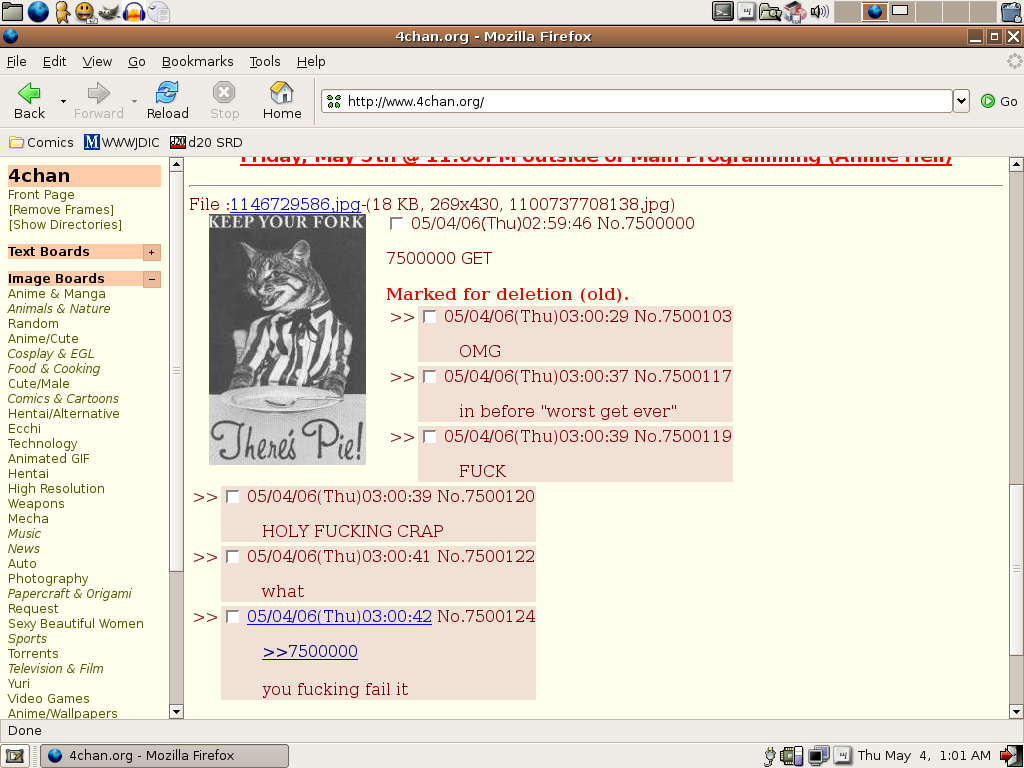Image resolution: width=1024 pixels, height=768 pixels.
Task: Click the keyboard key icon in bottom tray
Action: click(842, 756)
